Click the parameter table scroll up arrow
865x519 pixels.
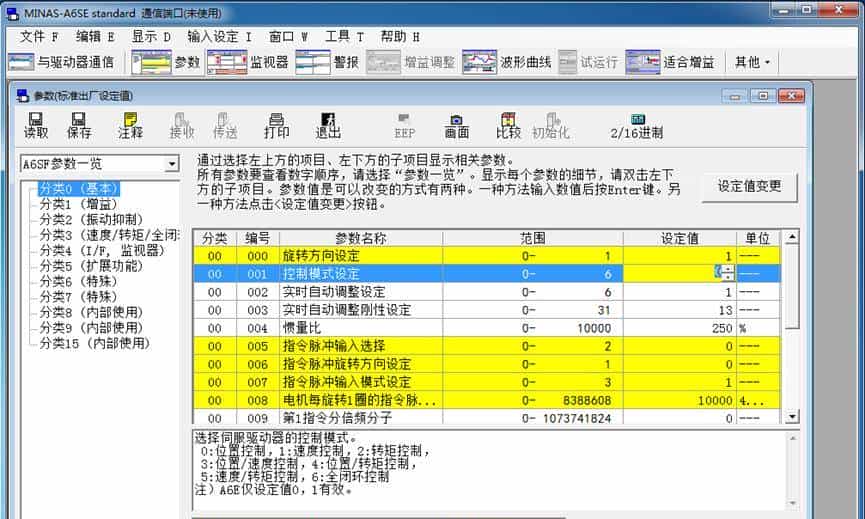pos(792,238)
